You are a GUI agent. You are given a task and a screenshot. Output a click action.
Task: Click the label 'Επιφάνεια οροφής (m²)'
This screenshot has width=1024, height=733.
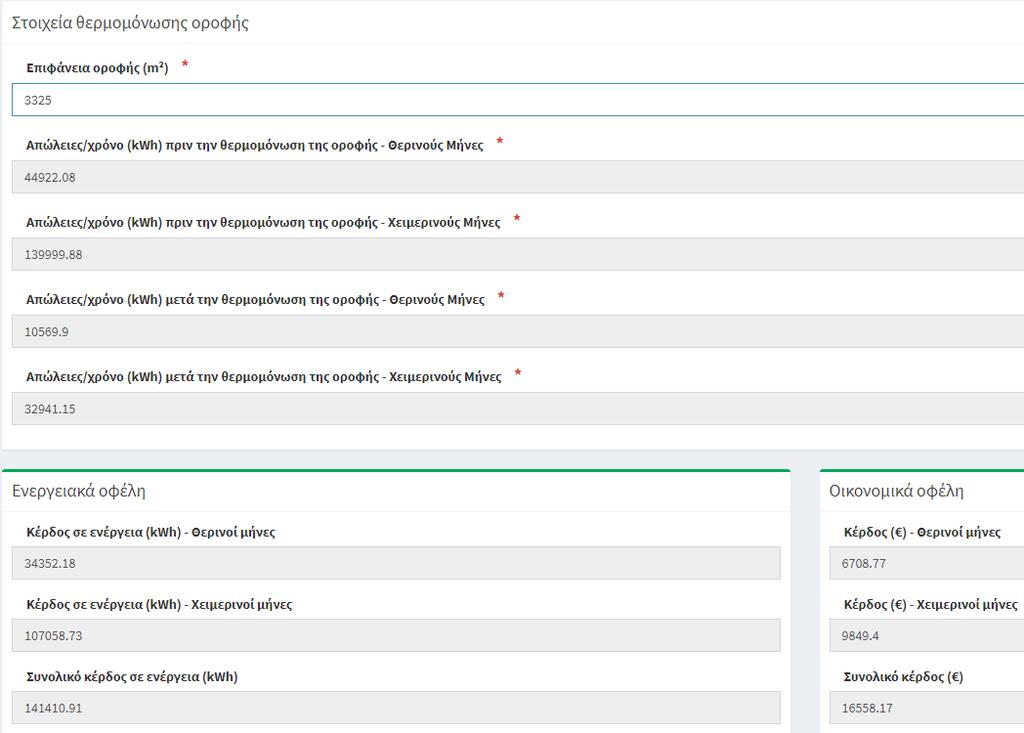click(97, 68)
